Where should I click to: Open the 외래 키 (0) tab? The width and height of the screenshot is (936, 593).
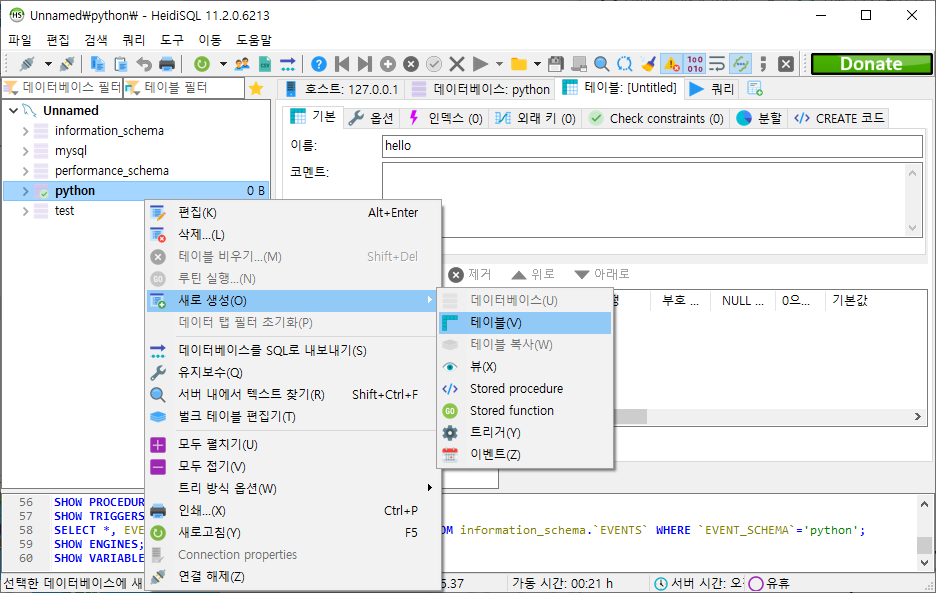point(535,118)
